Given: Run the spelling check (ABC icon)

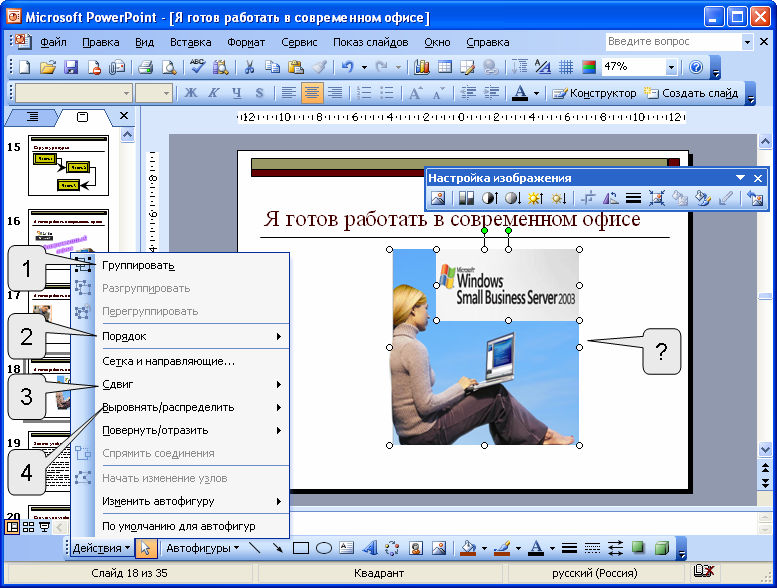Looking at the screenshot, I should tap(197, 67).
